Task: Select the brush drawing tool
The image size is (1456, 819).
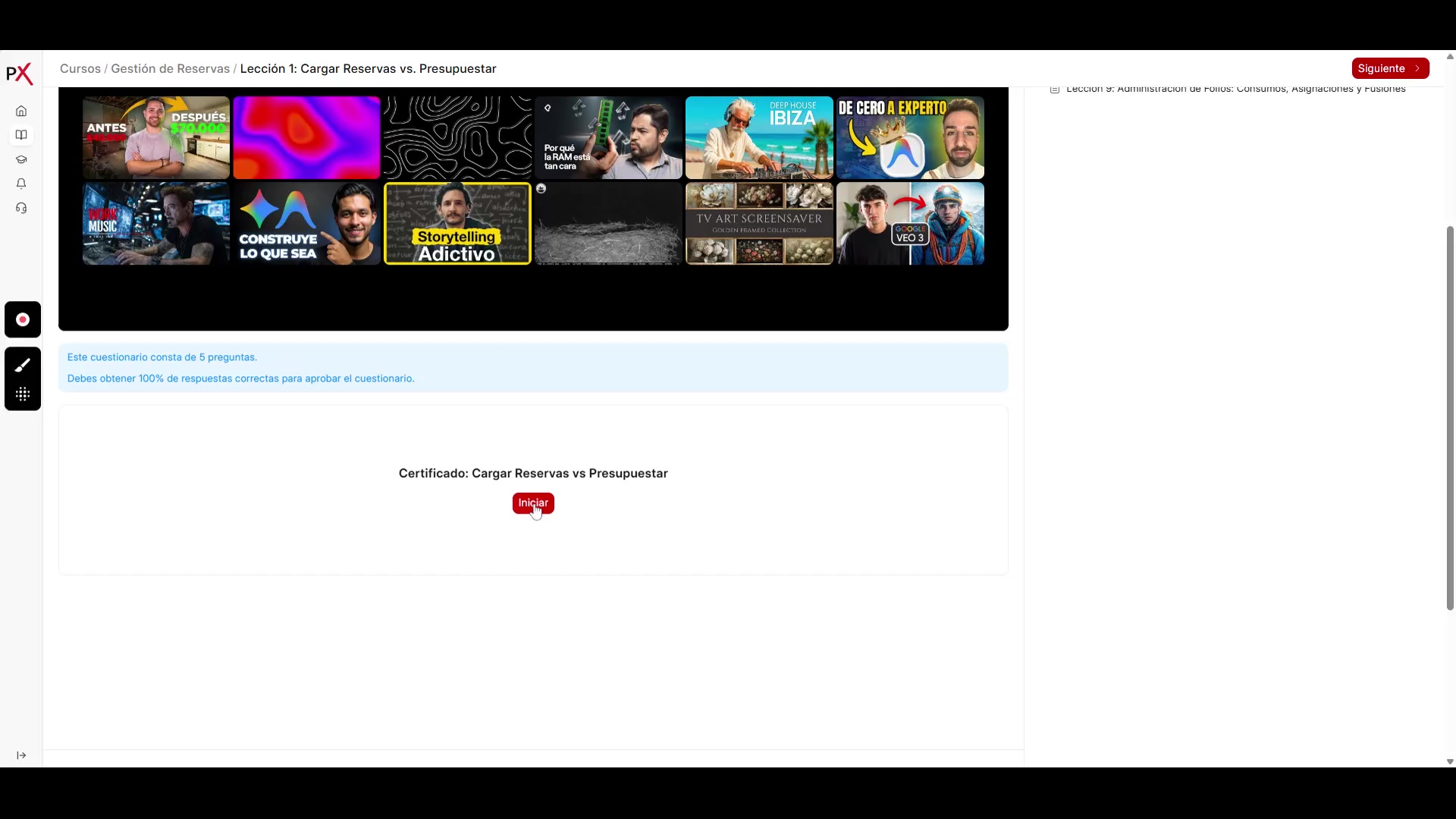Action: [x=23, y=366]
